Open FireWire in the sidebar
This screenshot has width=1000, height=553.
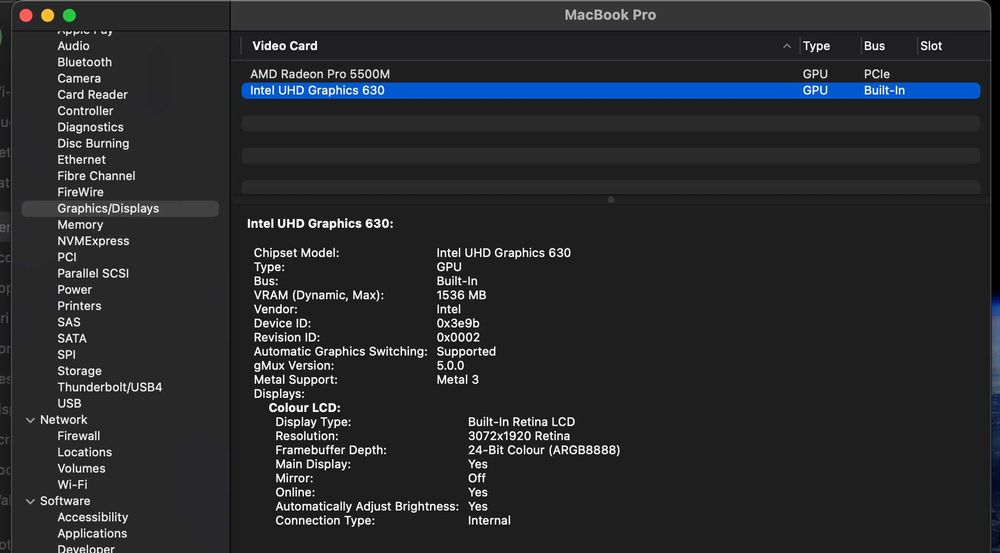pyautogui.click(x=80, y=192)
